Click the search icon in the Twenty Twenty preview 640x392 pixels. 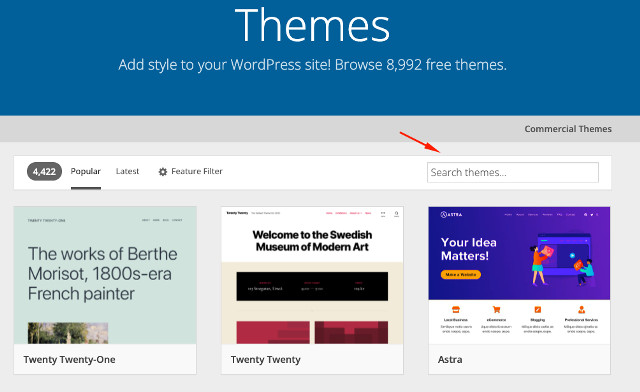click(396, 214)
